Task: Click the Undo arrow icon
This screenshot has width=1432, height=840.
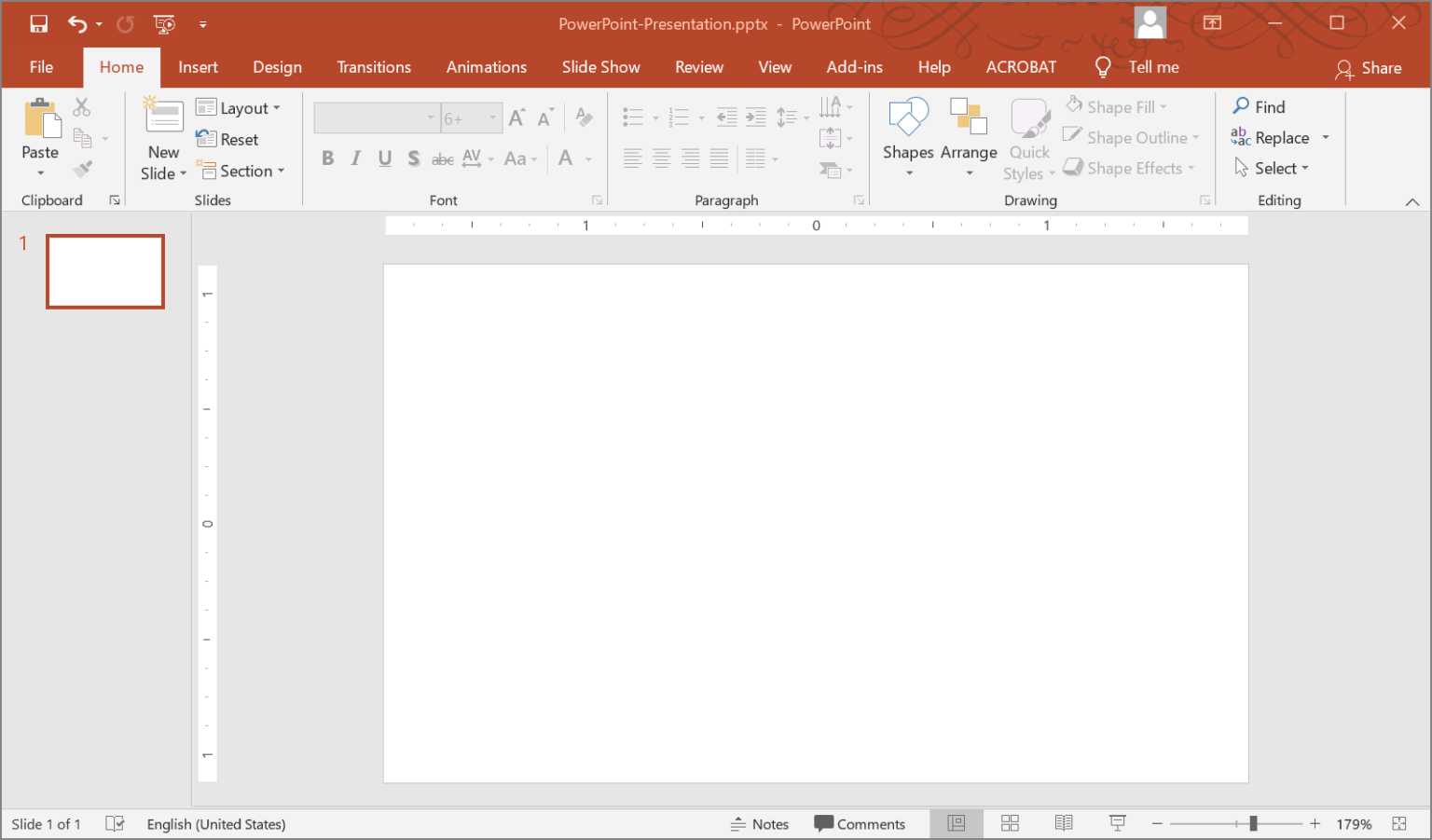Action: pos(77,24)
